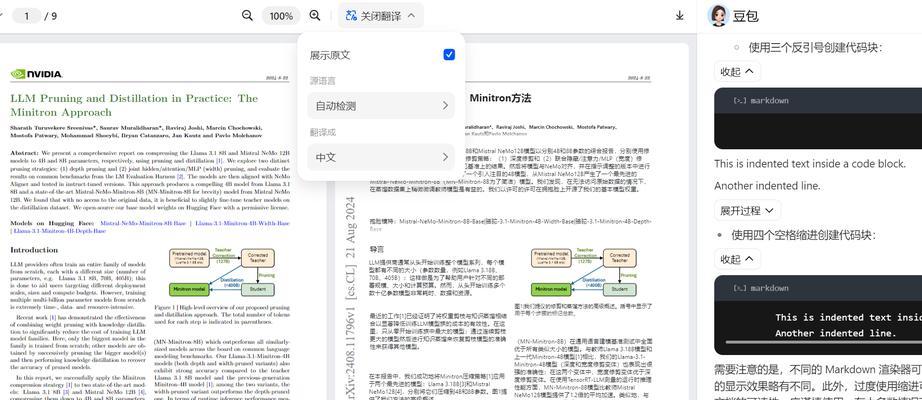Click the terminal icon in the first markdown block
The height and width of the screenshot is (400, 922).
click(x=739, y=101)
